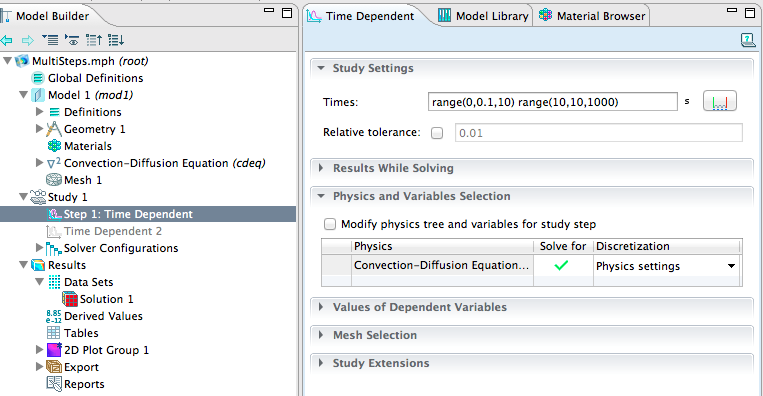Select the Derived Values node
This screenshot has height=396, width=763.
pos(103,316)
